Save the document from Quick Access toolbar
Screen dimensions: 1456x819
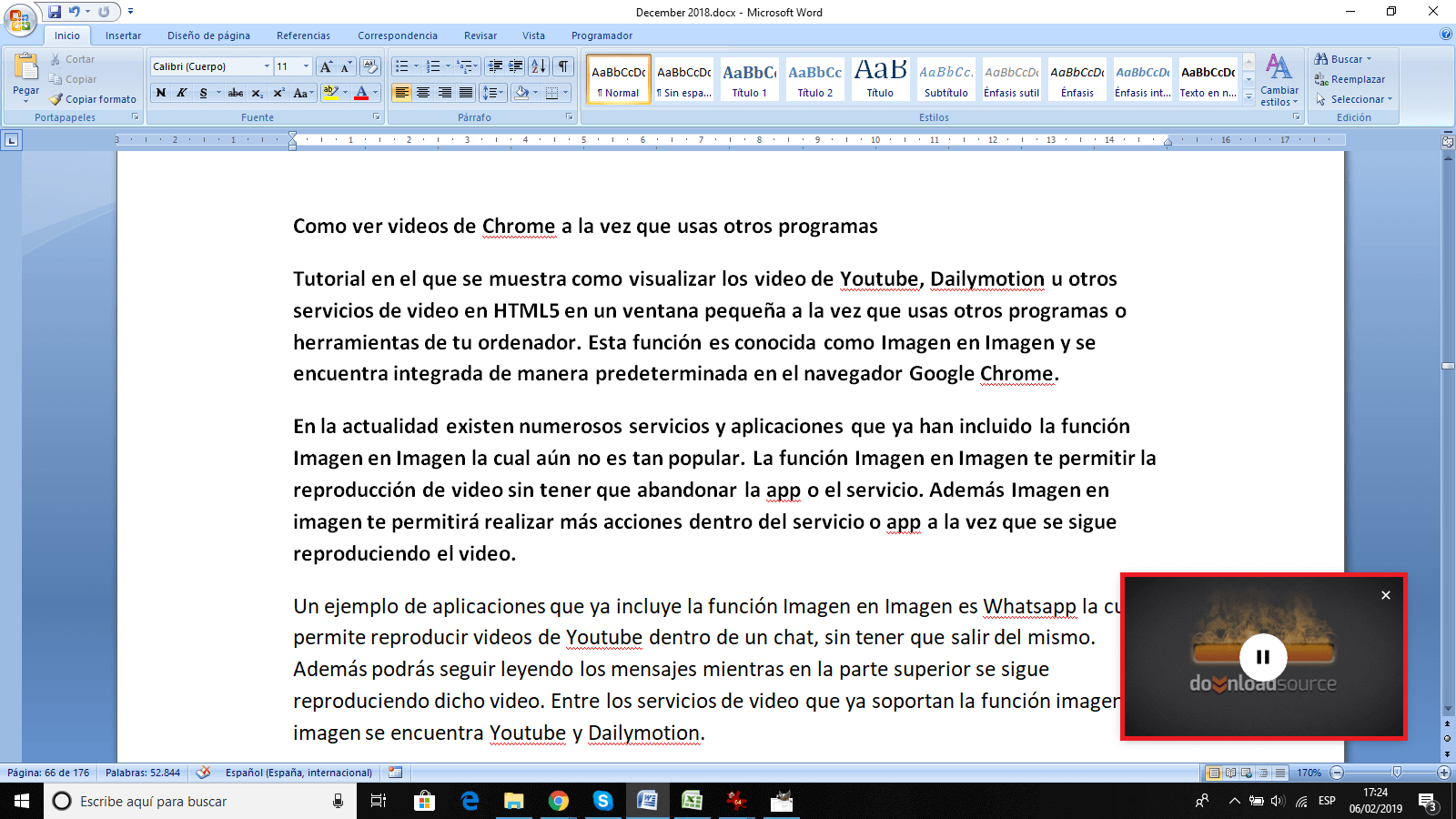pos(55,12)
